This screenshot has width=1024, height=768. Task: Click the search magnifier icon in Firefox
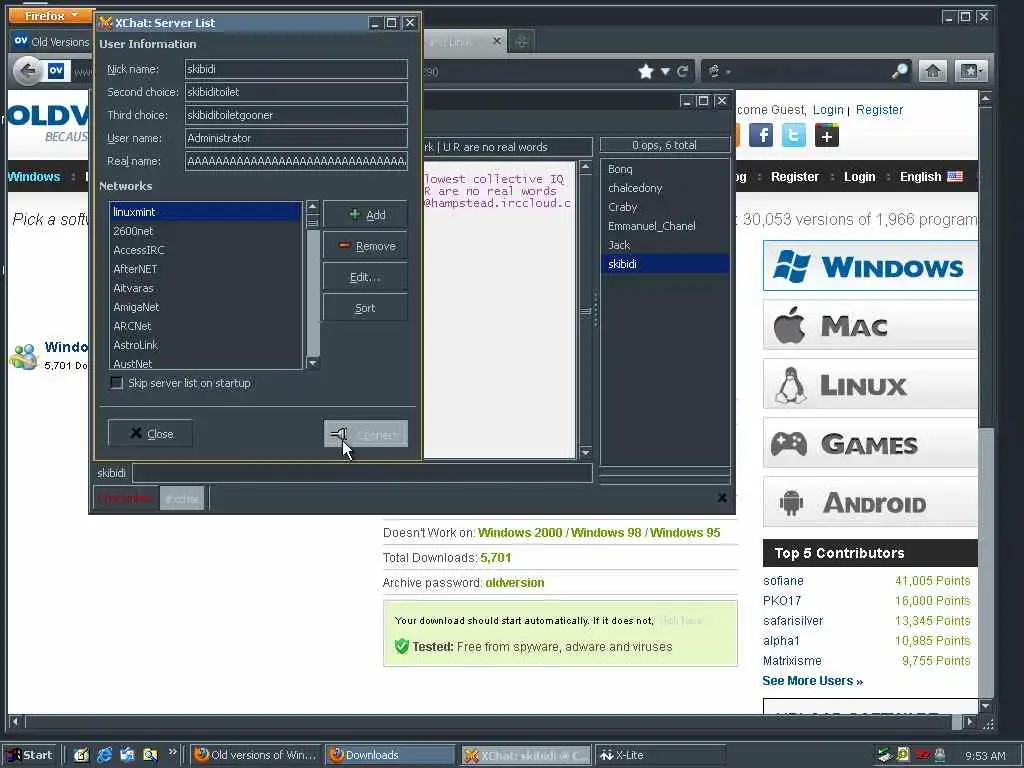(900, 71)
